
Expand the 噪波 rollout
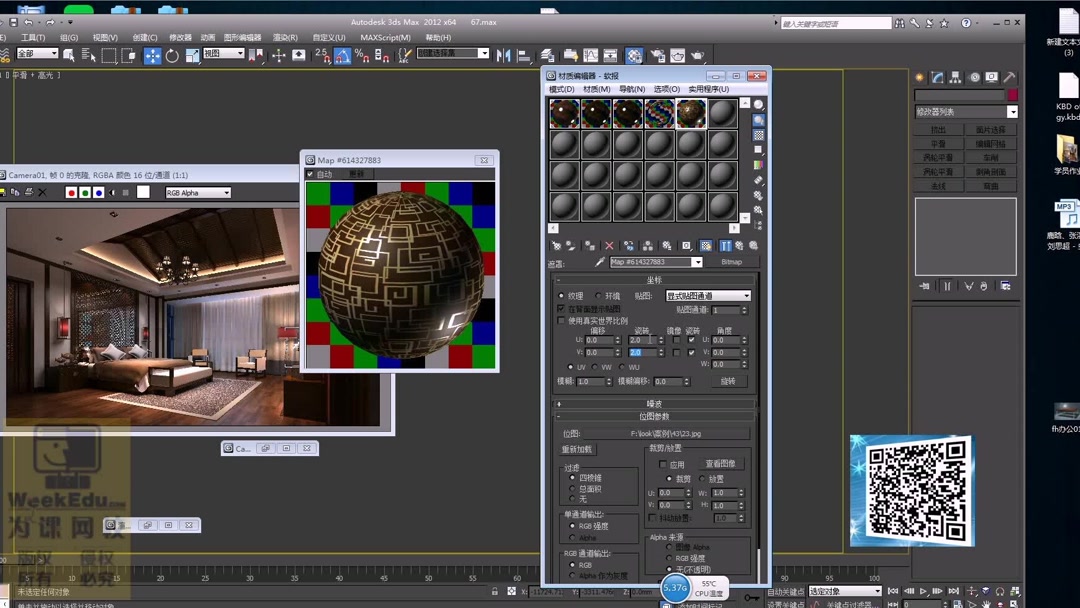click(655, 404)
